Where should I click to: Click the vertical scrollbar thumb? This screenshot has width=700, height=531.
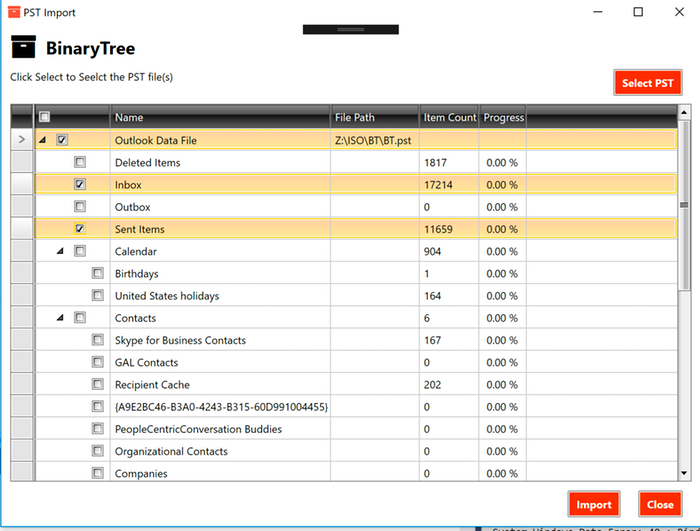coord(684,205)
